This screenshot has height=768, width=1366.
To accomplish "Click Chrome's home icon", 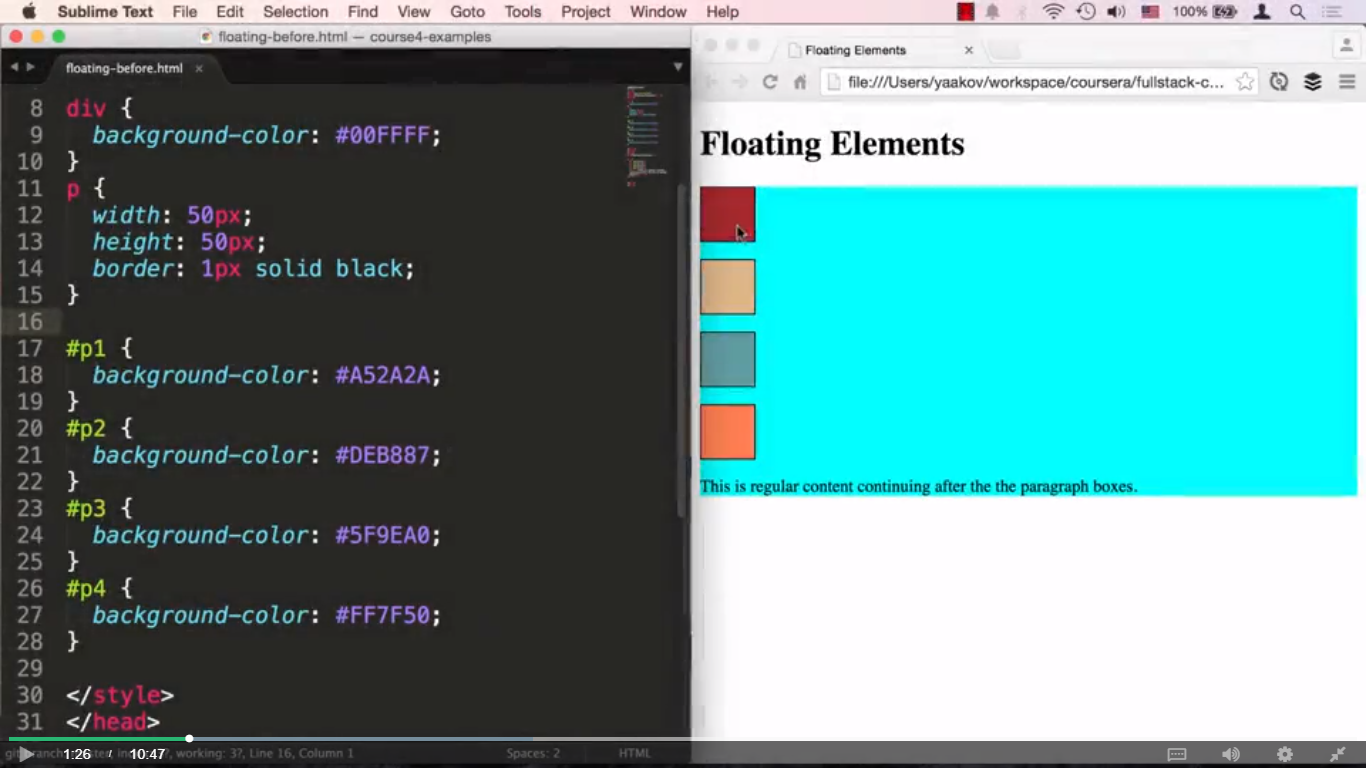I will point(799,83).
